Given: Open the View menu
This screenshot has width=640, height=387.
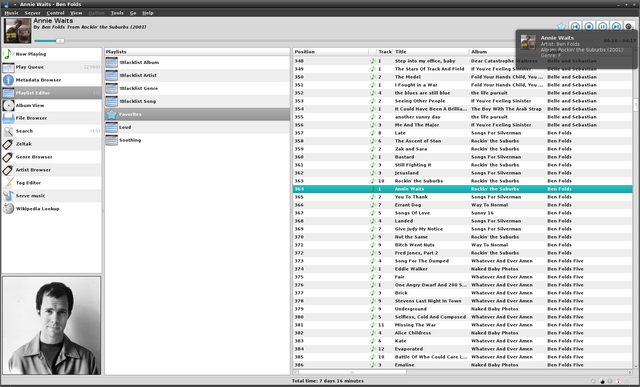Looking at the screenshot, I should [x=76, y=13].
